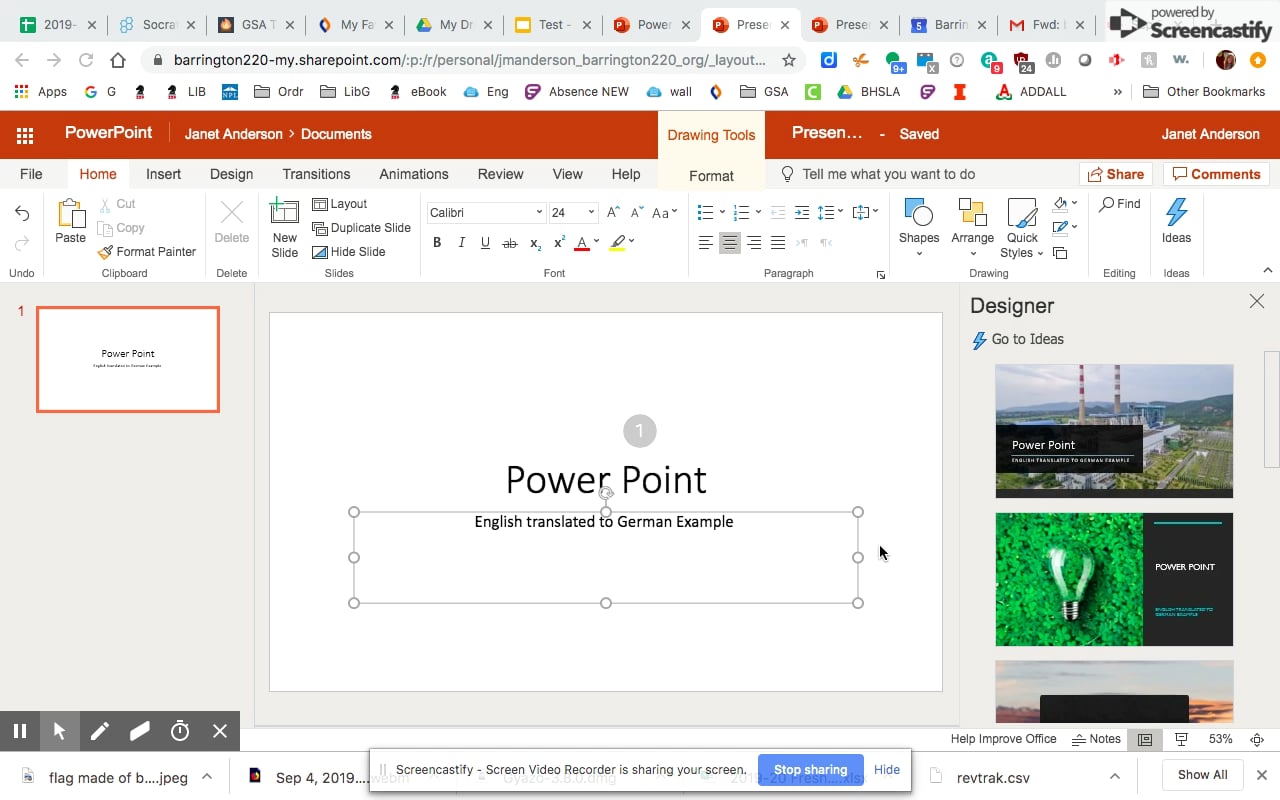Click the Shape Fill paint bucket icon

point(1061,204)
